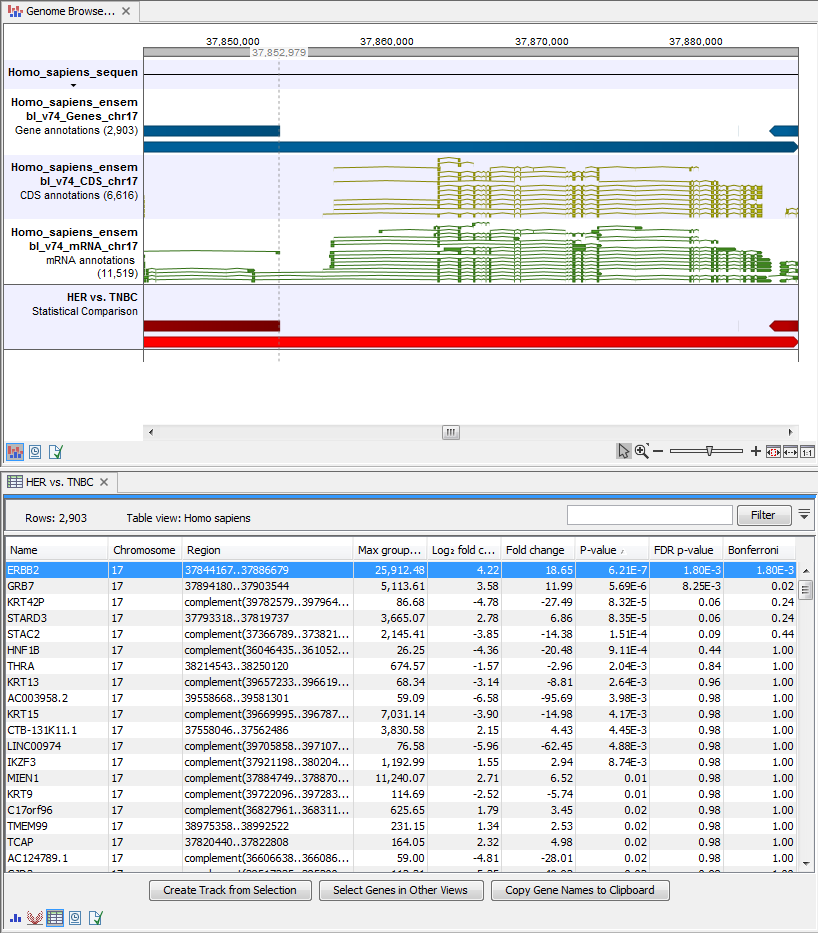818x933 pixels.
Task: Activate the selection arrow tool
Action: coord(624,451)
